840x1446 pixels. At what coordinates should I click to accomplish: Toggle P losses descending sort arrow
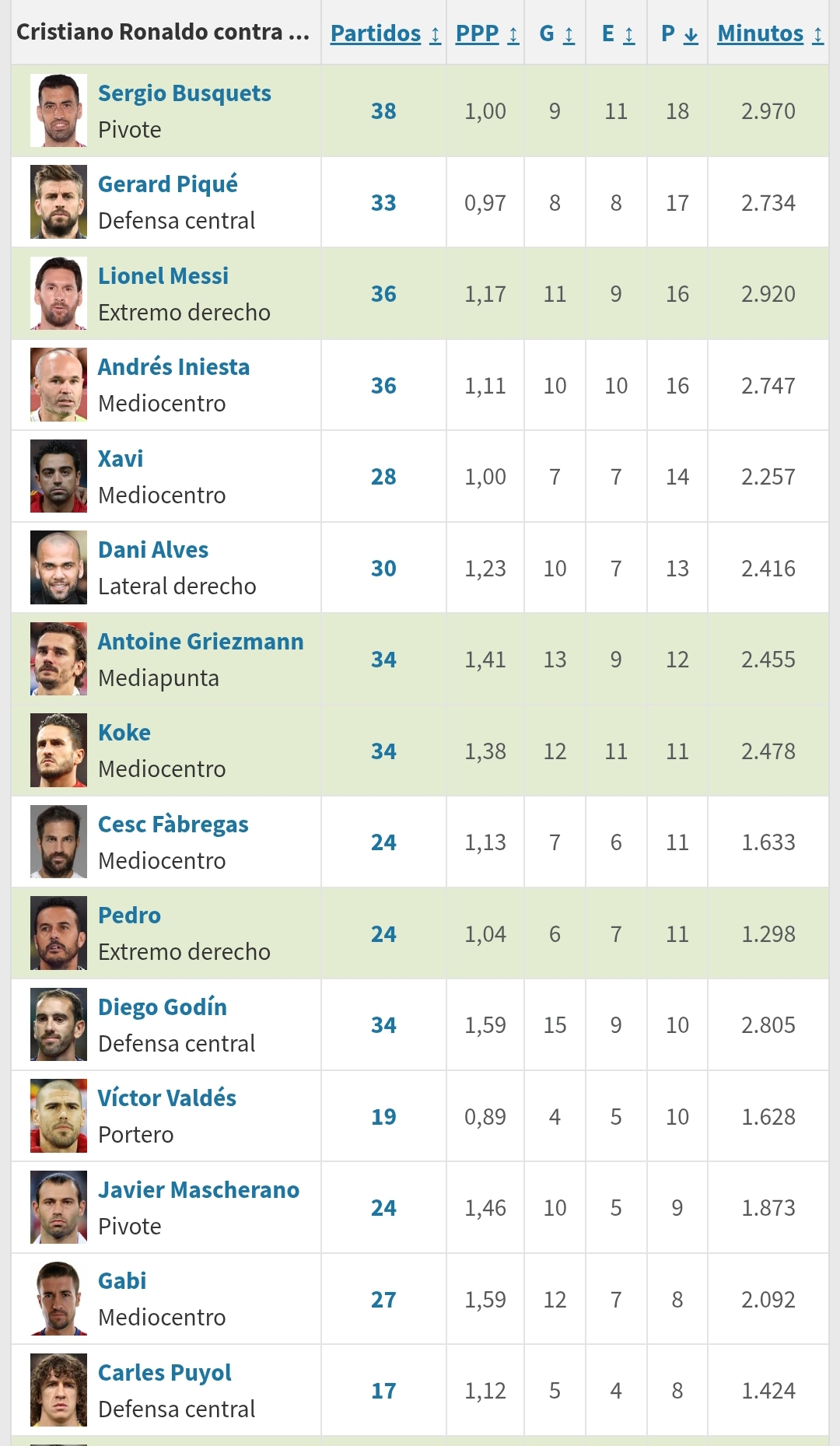tap(691, 35)
